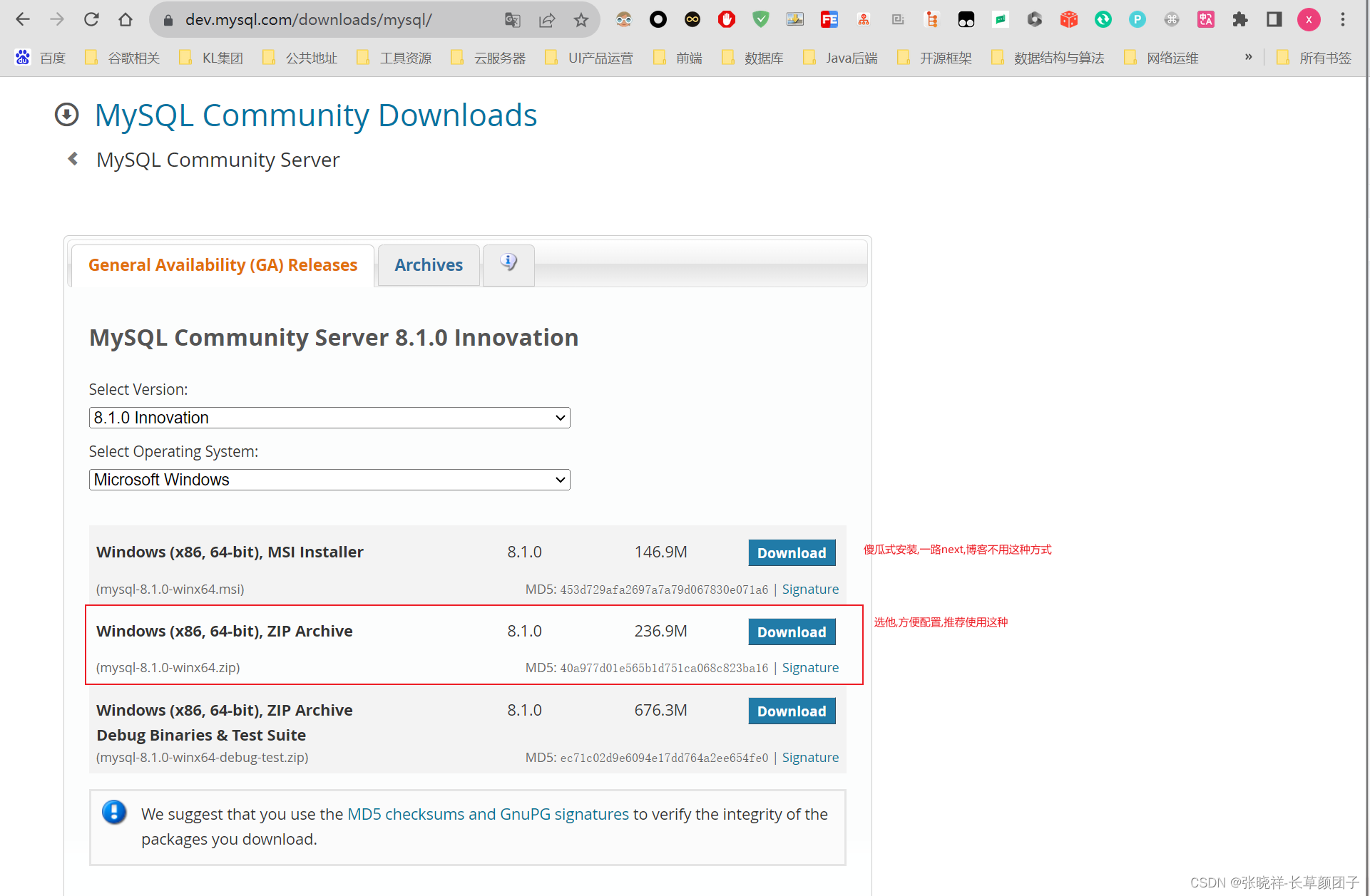Open MD5 checksums and GnuPG signatures link

(488, 814)
